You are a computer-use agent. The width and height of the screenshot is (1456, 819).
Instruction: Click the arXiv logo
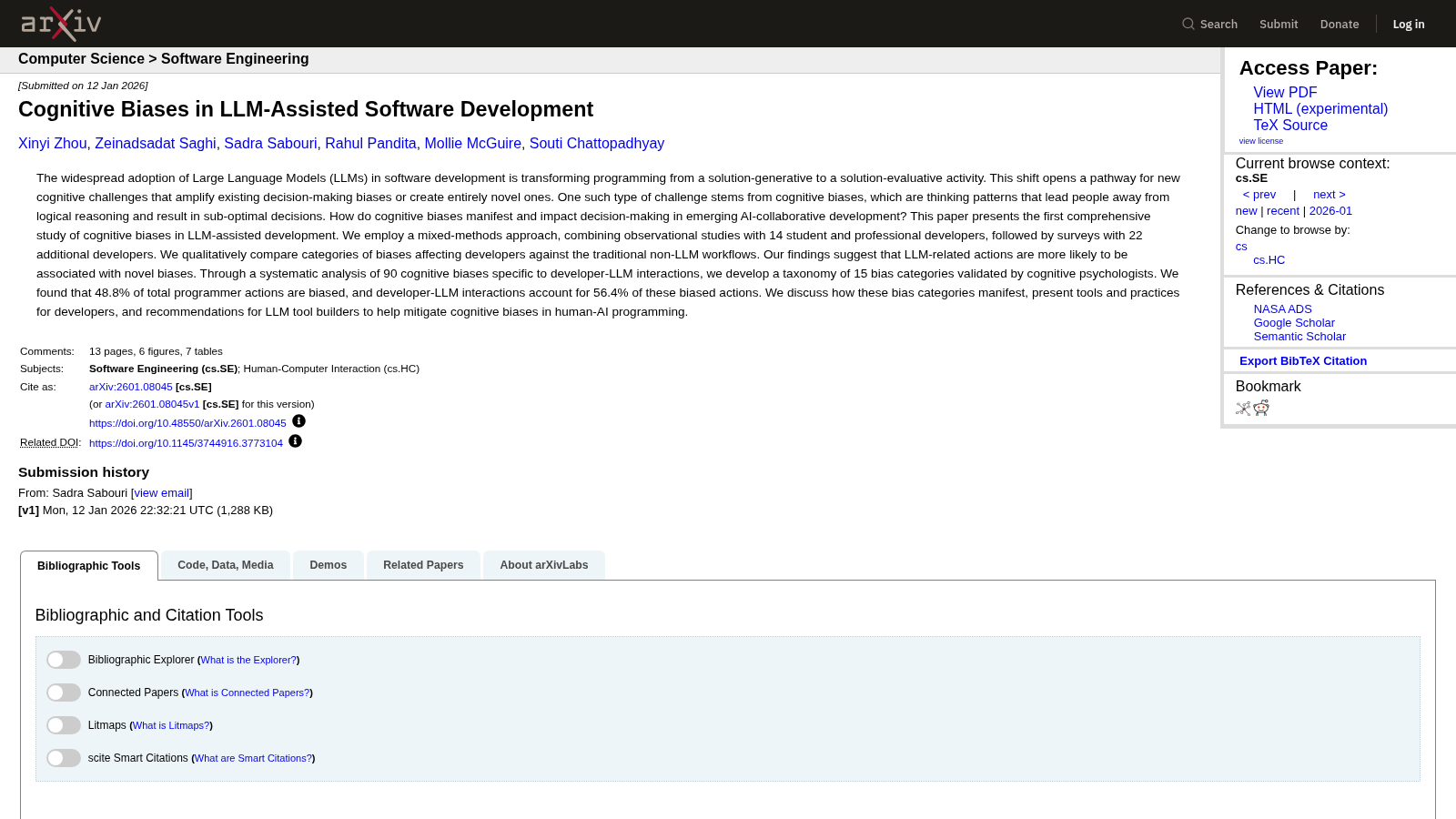click(61, 24)
